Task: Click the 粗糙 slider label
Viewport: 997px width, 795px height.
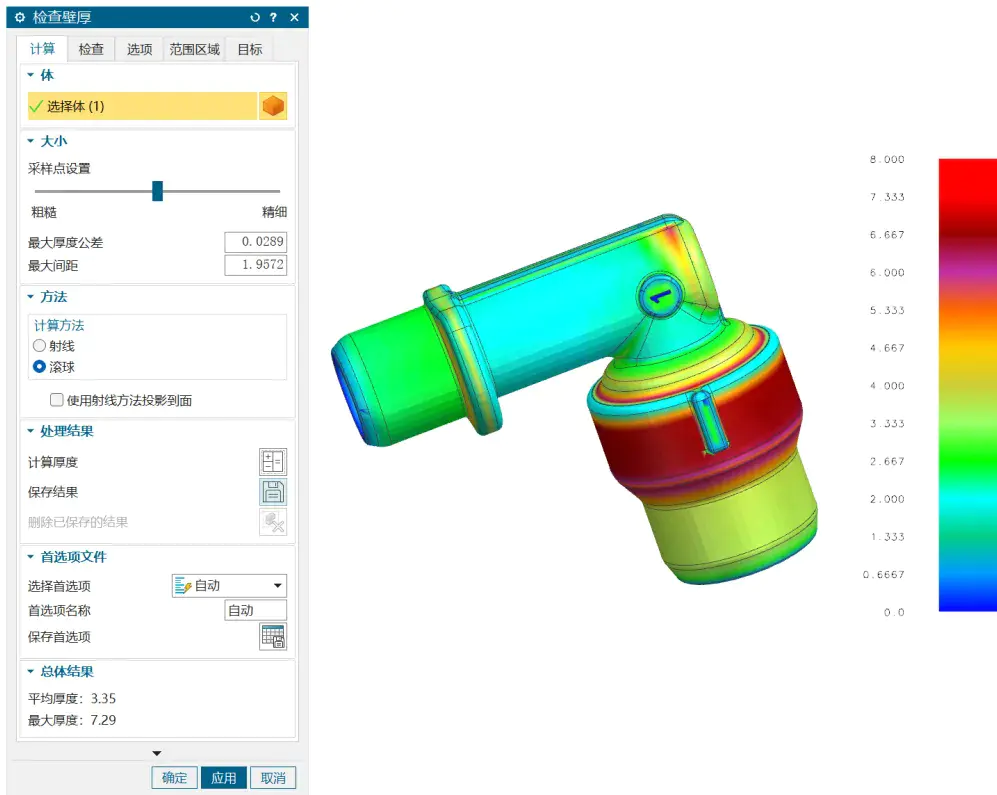Action: pyautogui.click(x=44, y=212)
